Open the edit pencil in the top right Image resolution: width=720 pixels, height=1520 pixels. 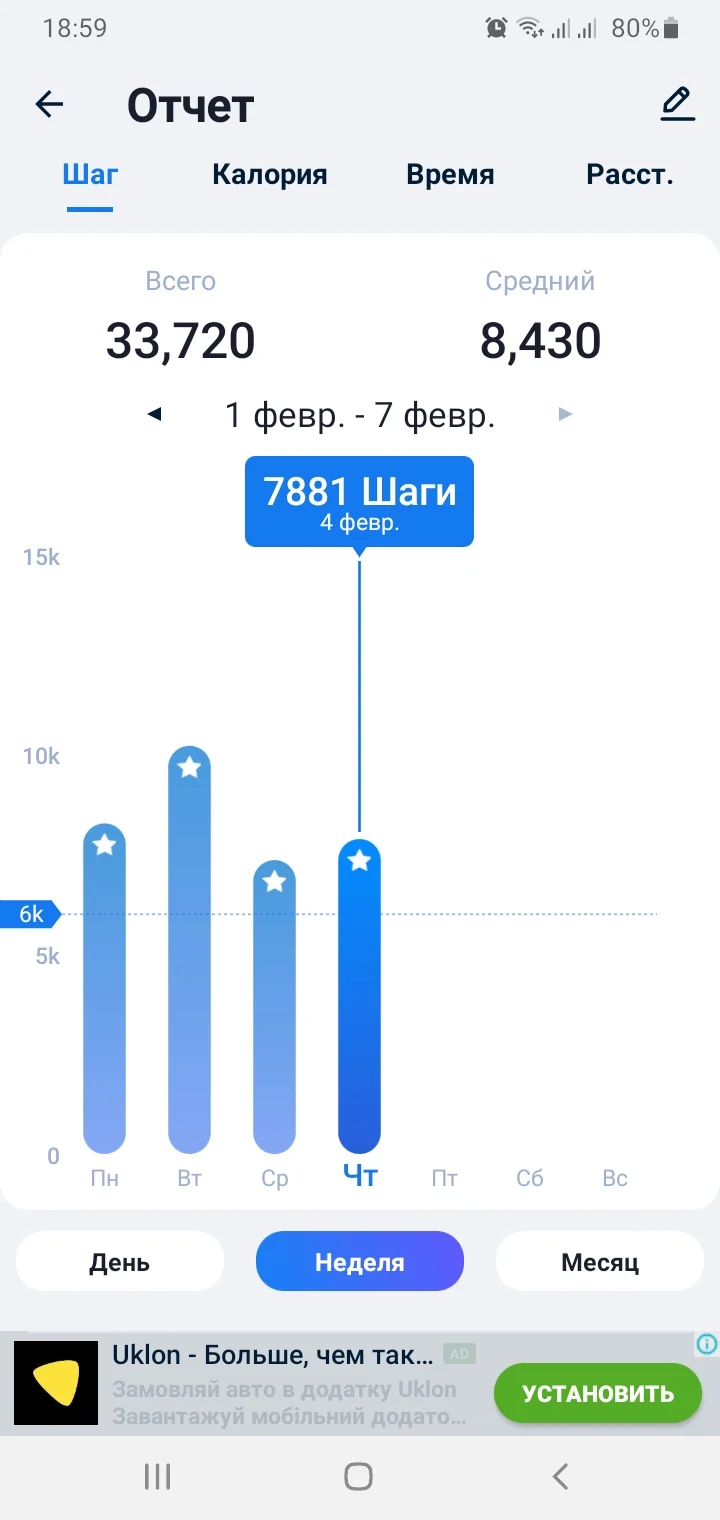tap(677, 102)
